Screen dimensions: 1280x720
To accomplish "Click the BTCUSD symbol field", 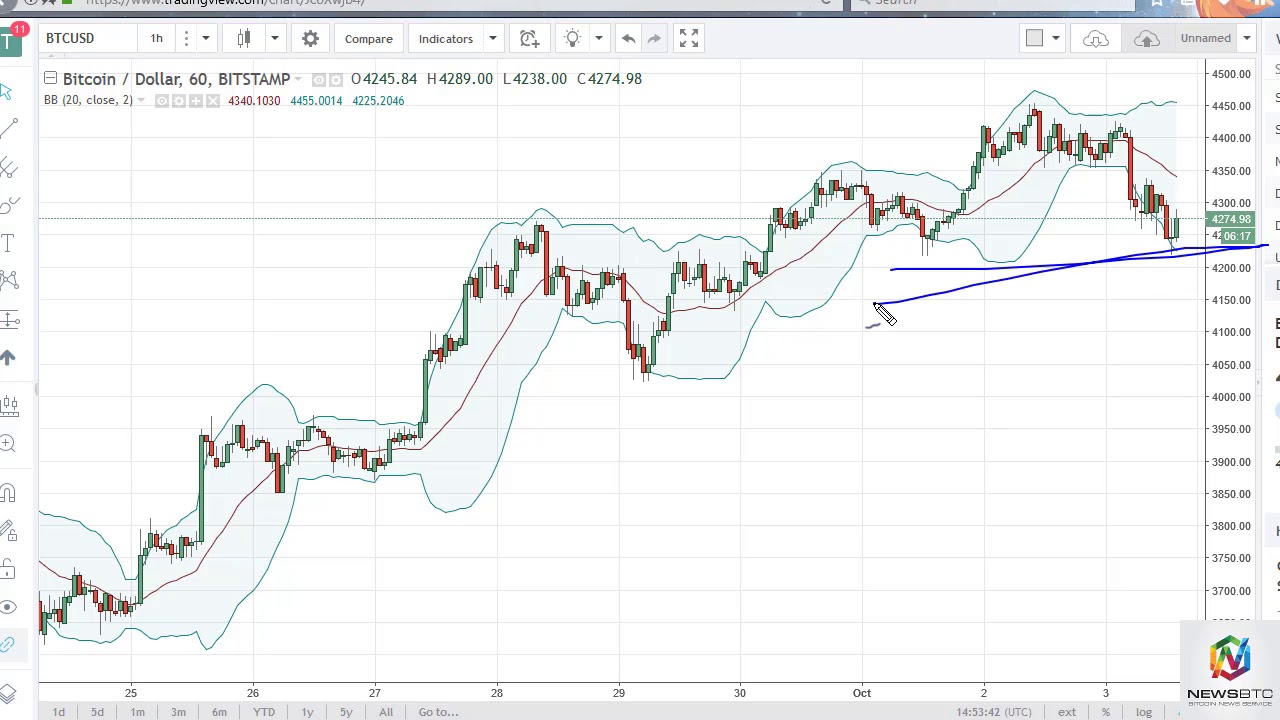I will (x=87, y=38).
